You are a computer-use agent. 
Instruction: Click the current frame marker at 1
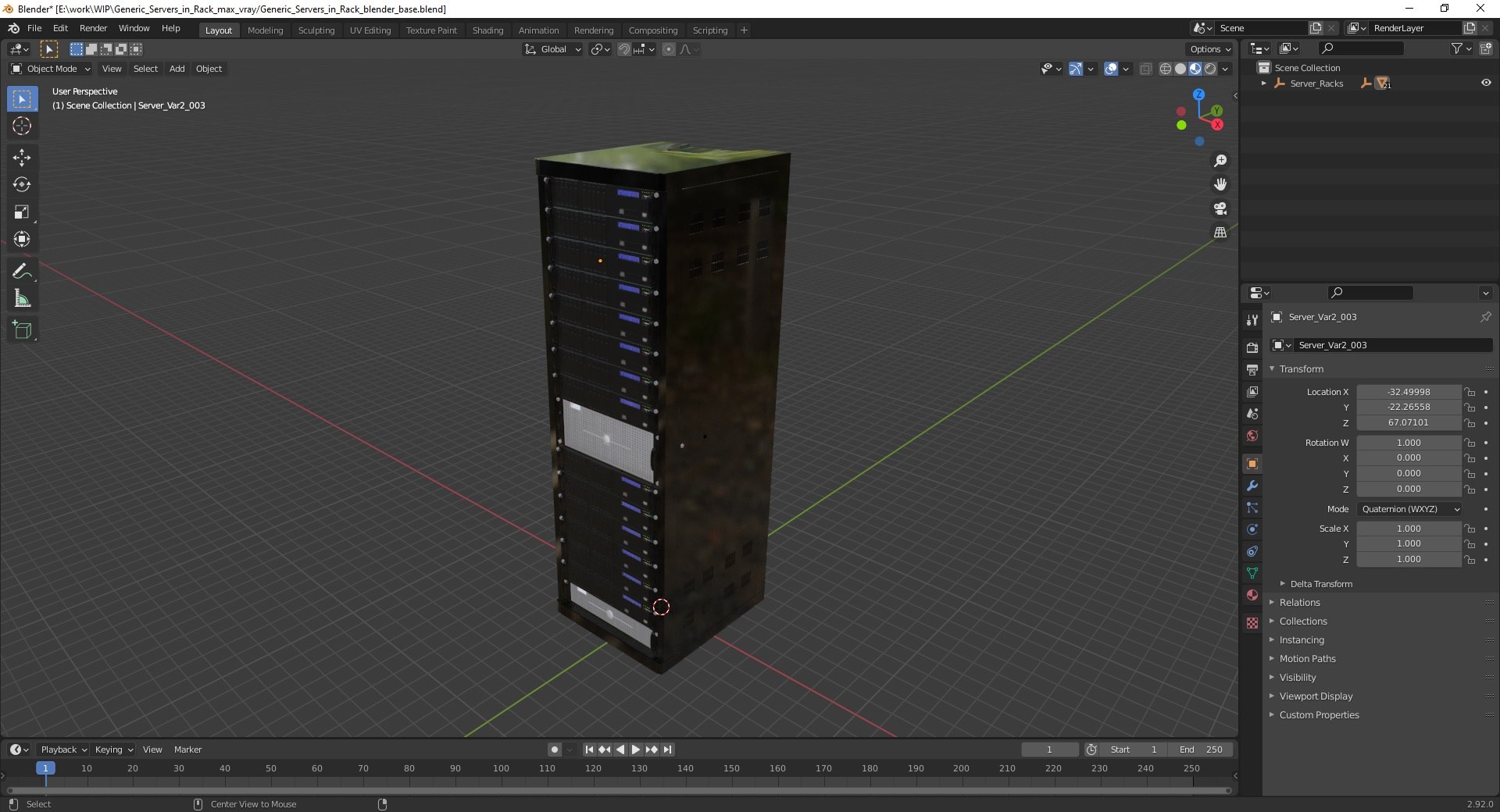(x=45, y=769)
